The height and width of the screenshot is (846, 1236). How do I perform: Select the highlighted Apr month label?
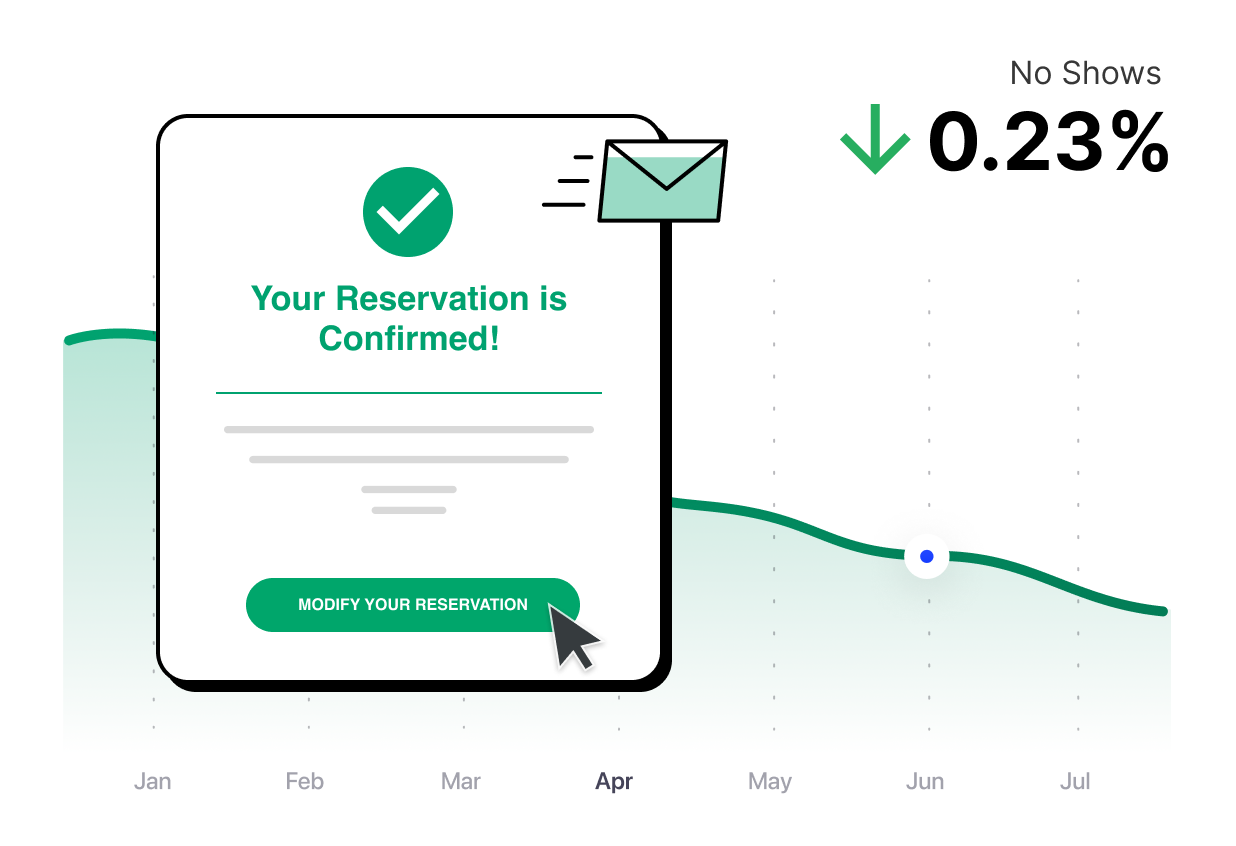tap(614, 781)
